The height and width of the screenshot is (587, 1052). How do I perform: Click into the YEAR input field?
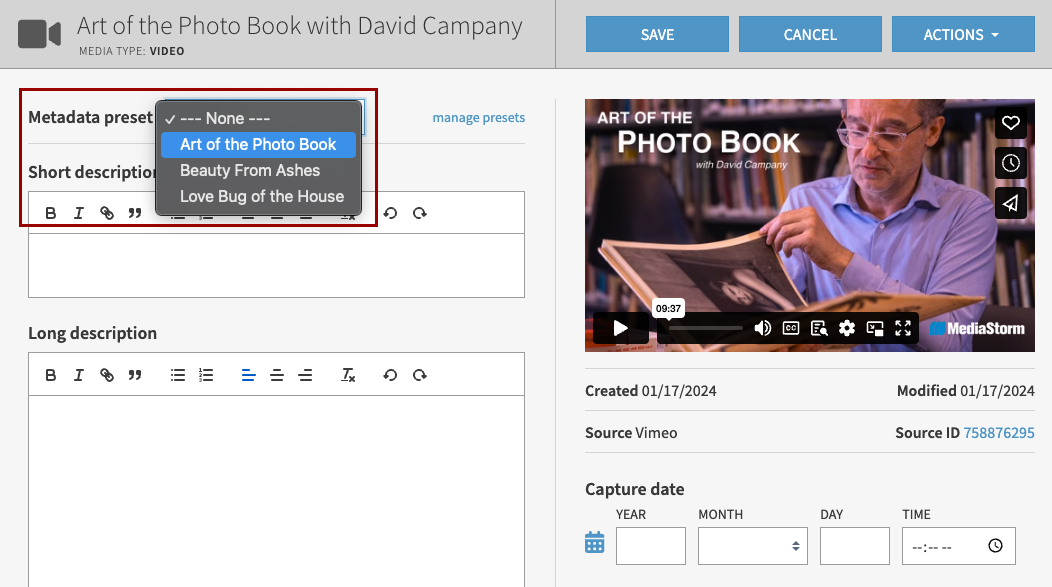click(x=650, y=546)
